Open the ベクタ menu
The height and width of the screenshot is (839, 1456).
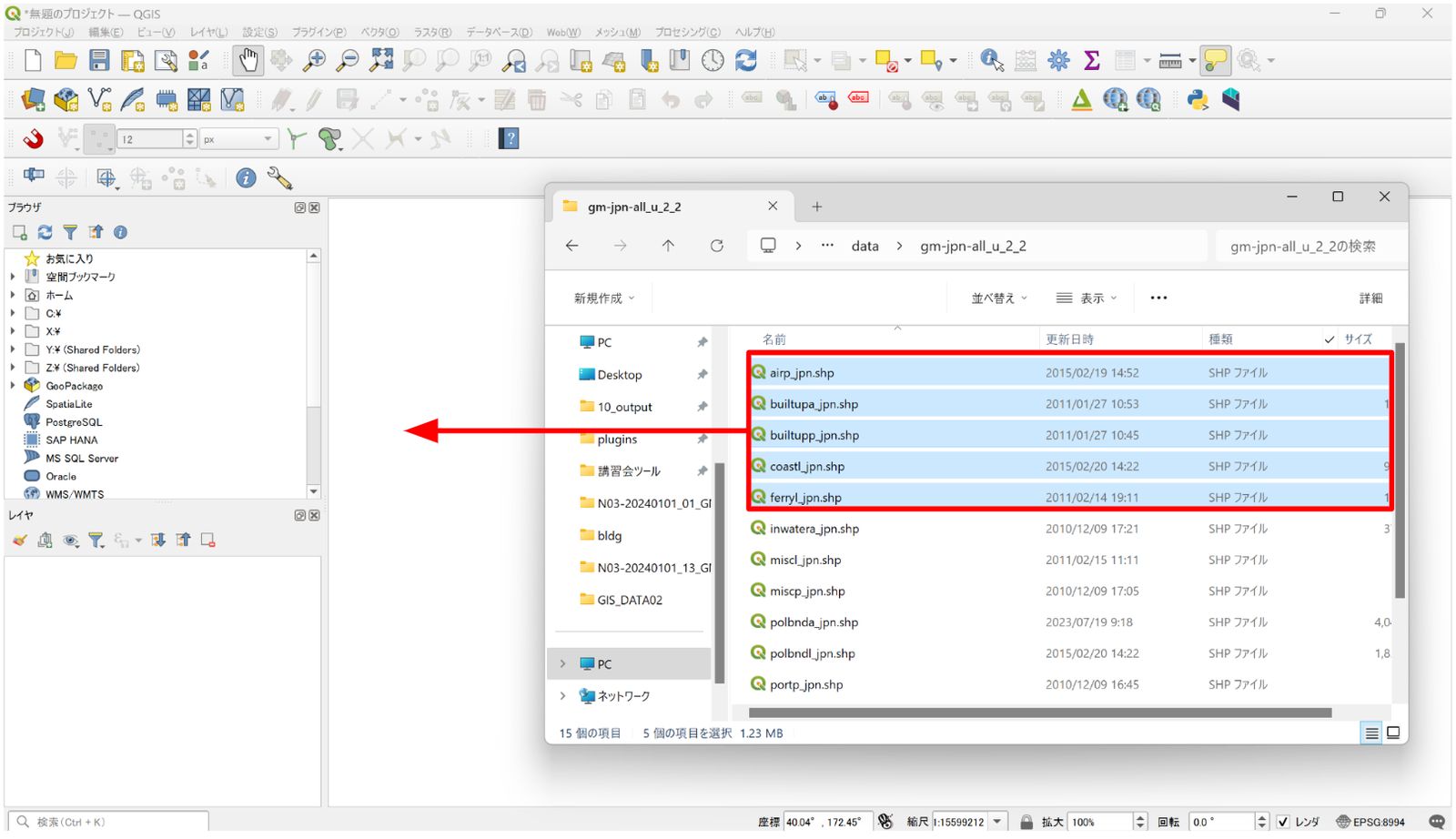(x=379, y=32)
